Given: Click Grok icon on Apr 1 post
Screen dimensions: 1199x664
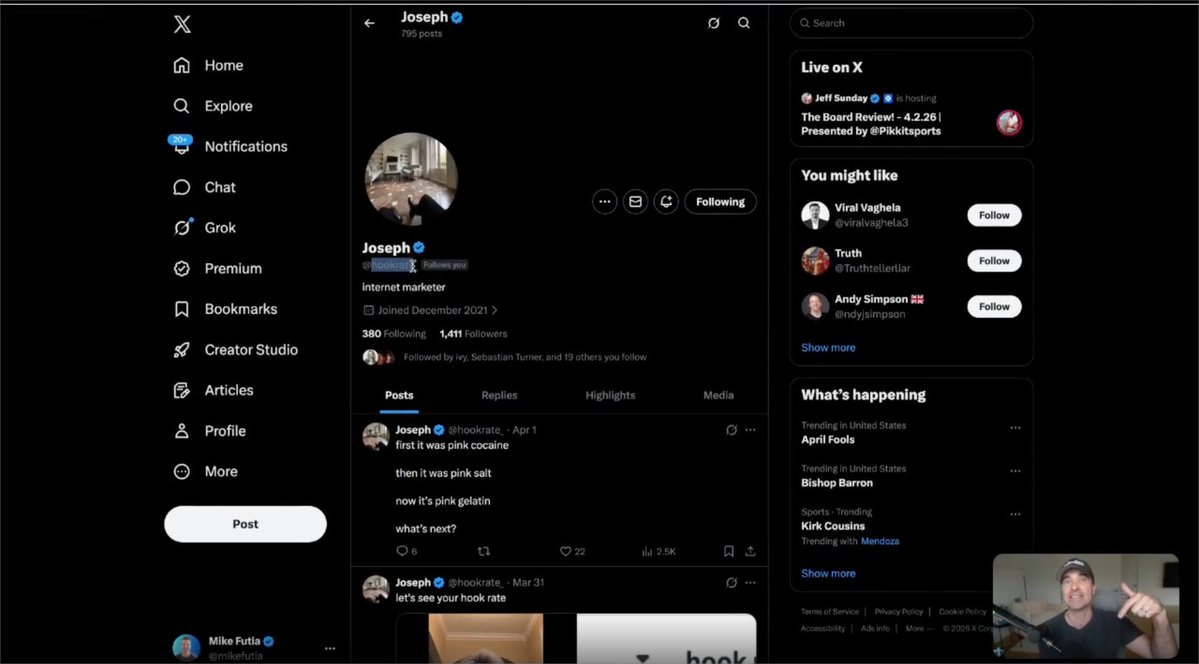Looking at the screenshot, I should coord(731,430).
